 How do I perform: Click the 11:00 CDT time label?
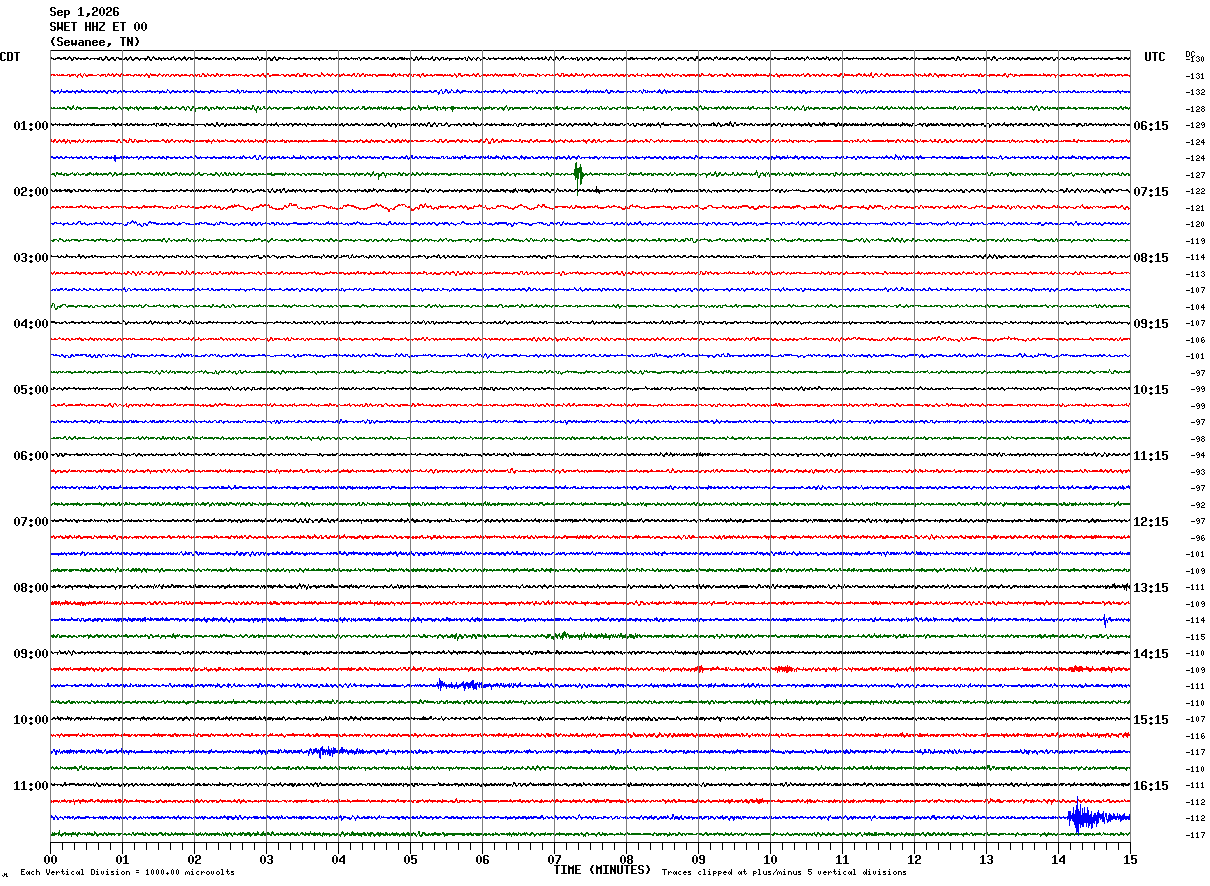[30, 786]
